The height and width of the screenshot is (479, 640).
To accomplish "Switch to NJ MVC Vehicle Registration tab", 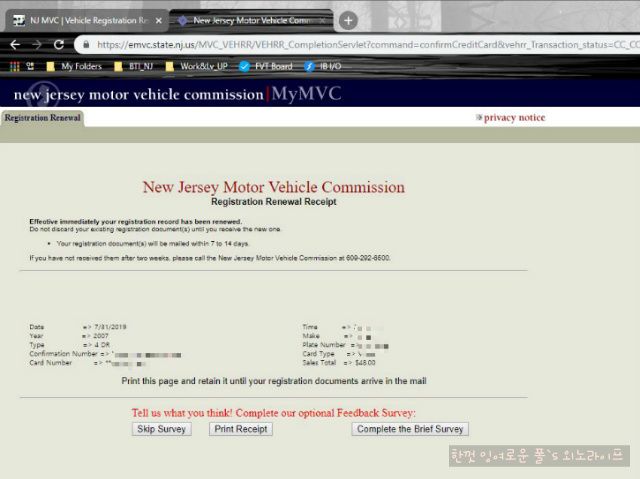I will tap(87, 20).
